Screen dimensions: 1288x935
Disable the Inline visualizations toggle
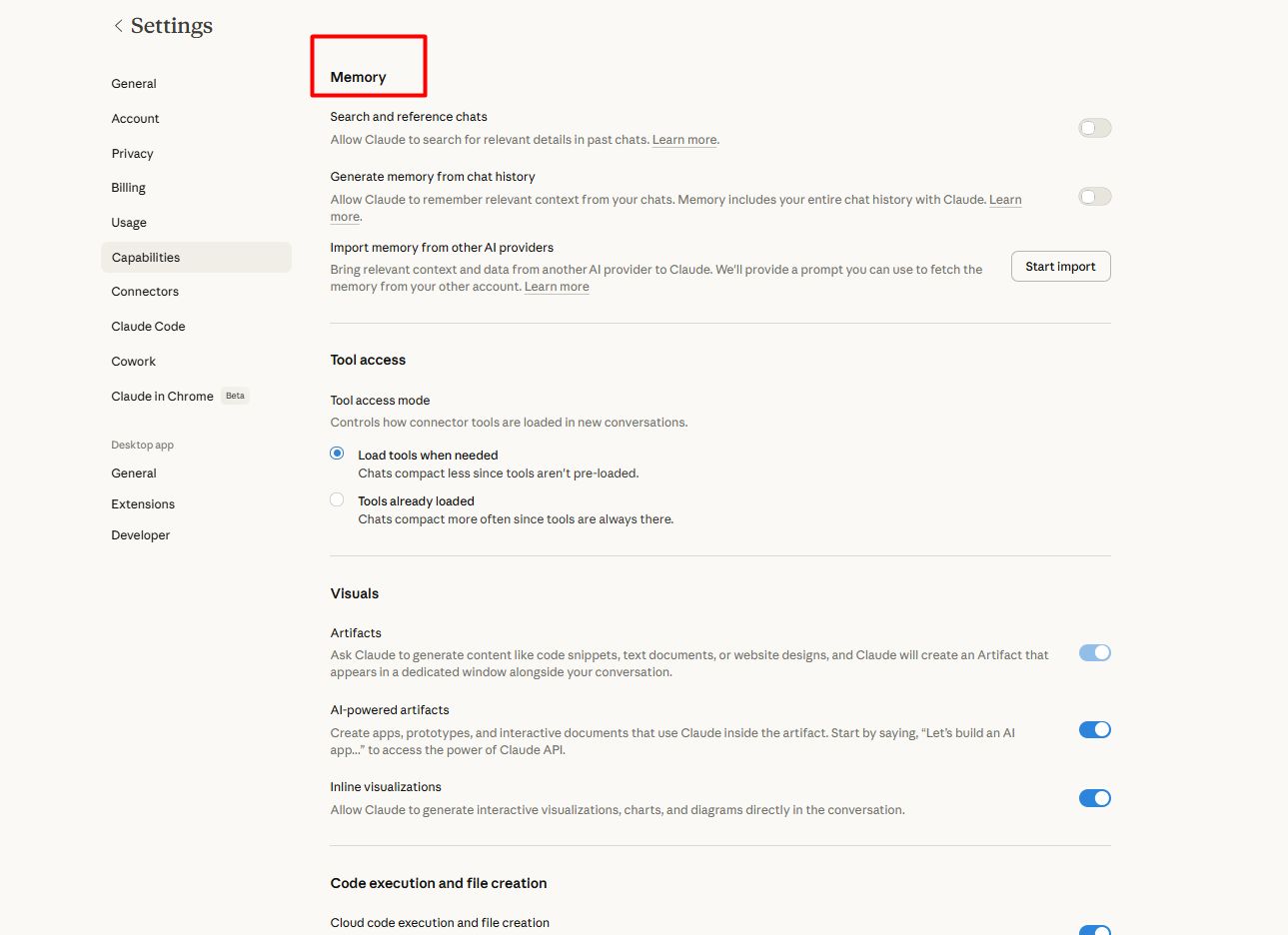[1095, 798]
